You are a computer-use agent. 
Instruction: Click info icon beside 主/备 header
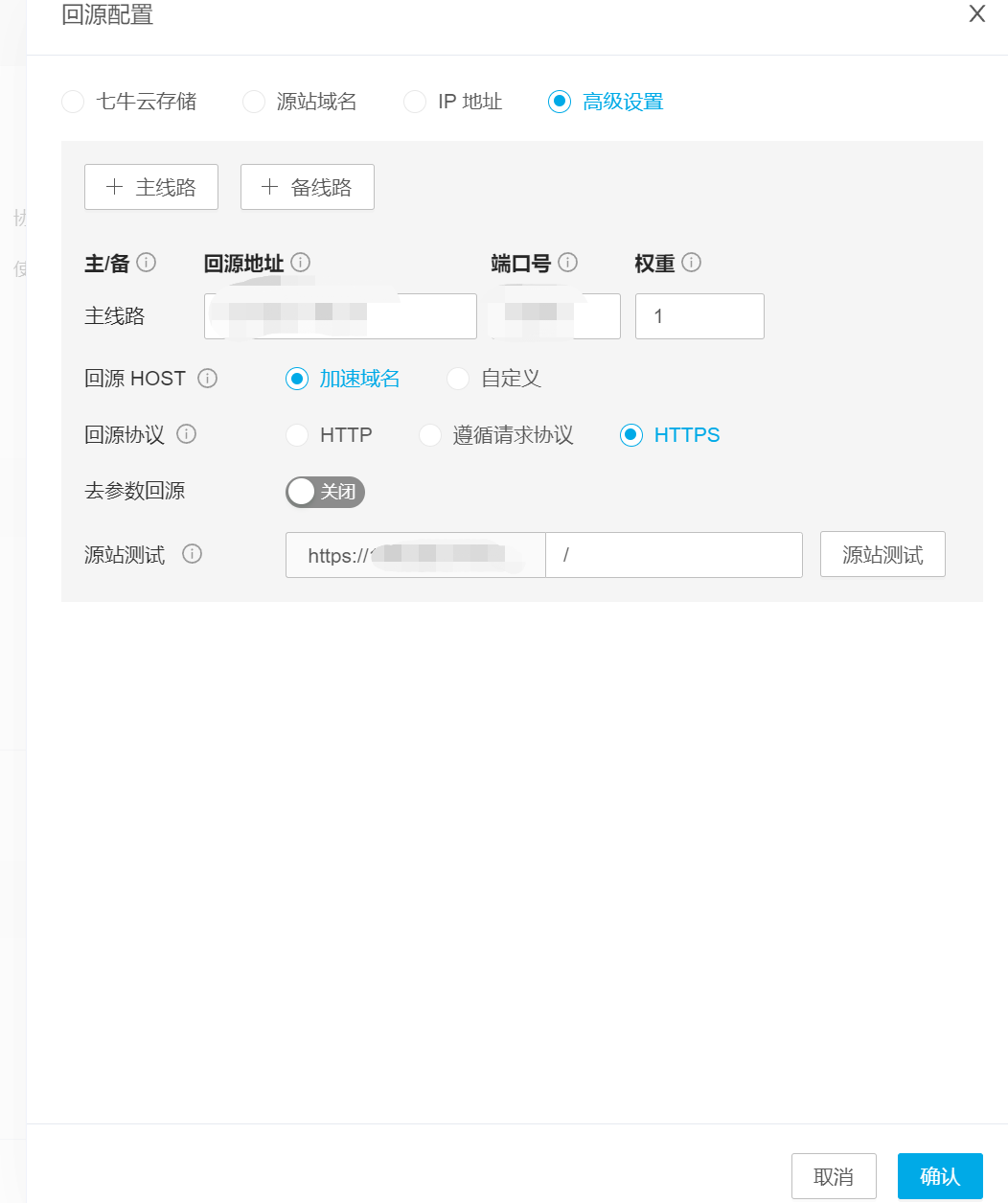(147, 262)
